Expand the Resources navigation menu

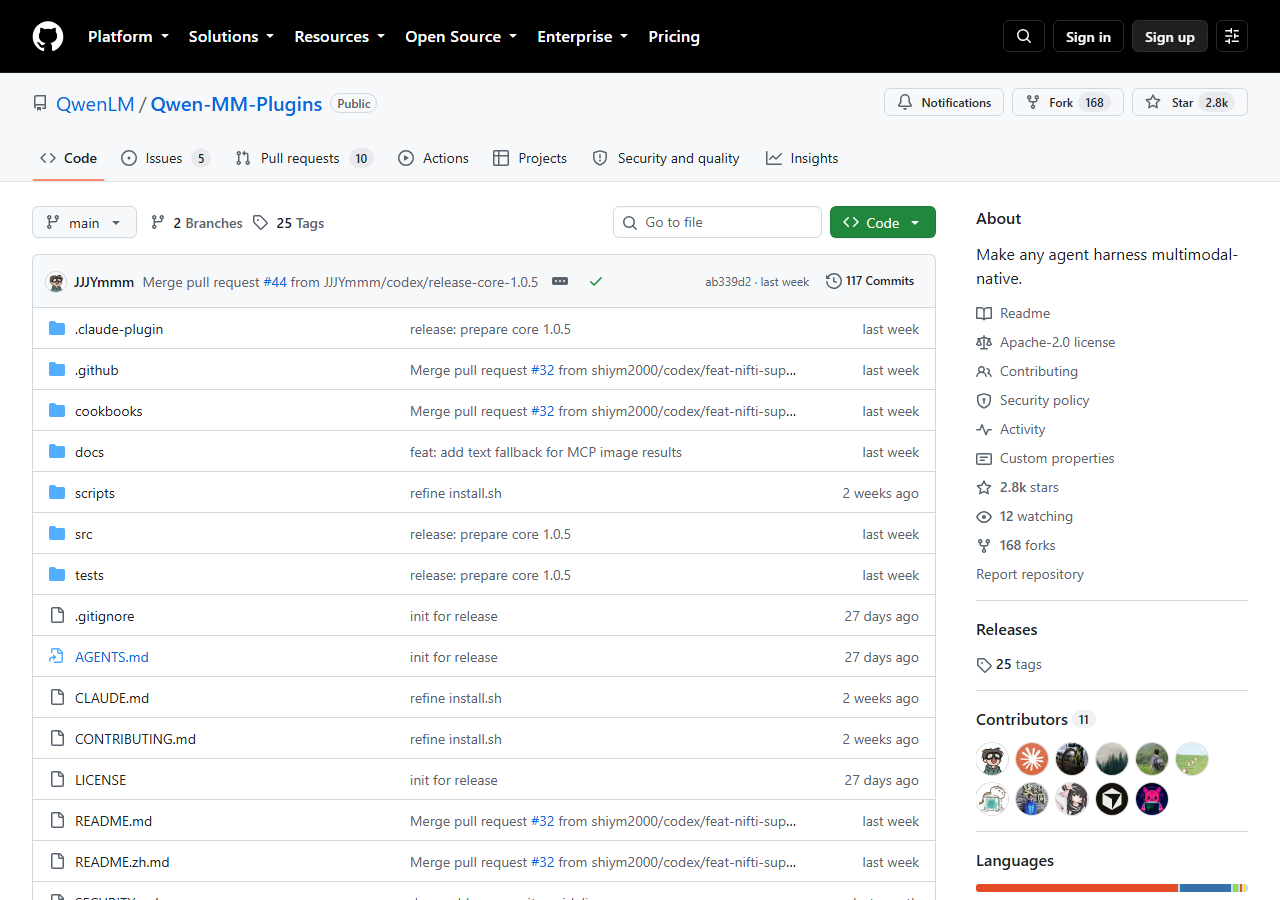(x=339, y=36)
